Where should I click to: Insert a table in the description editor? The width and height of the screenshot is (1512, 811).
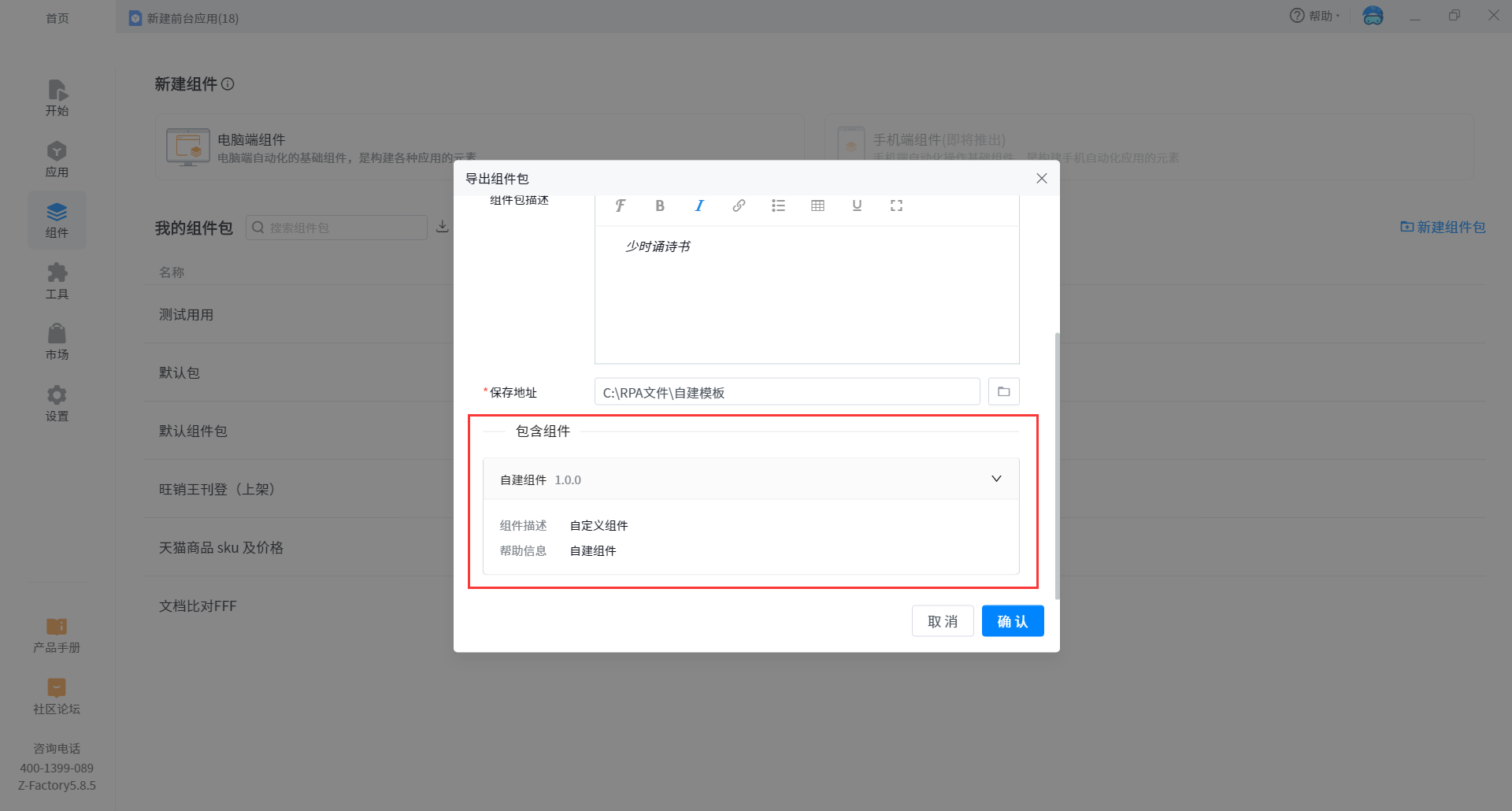point(817,206)
